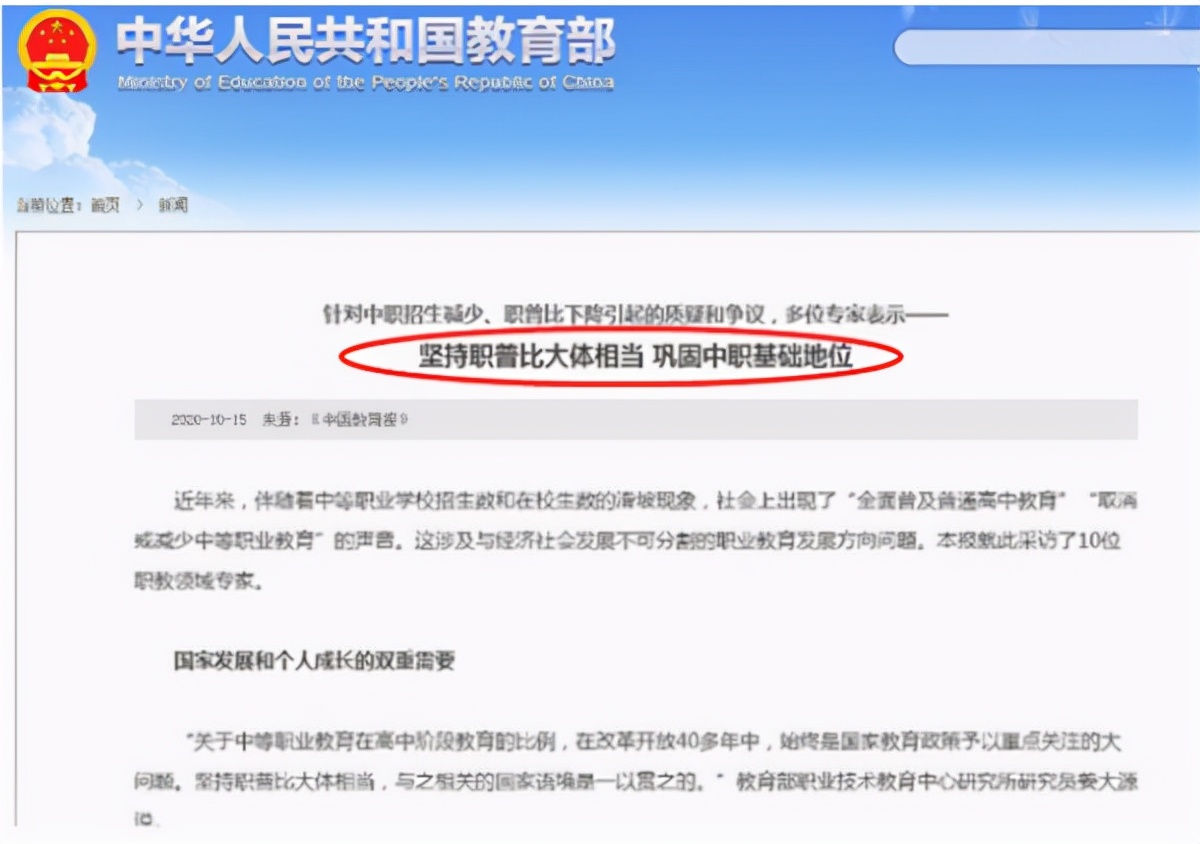Click the publish date 2020-10-15

point(208,420)
